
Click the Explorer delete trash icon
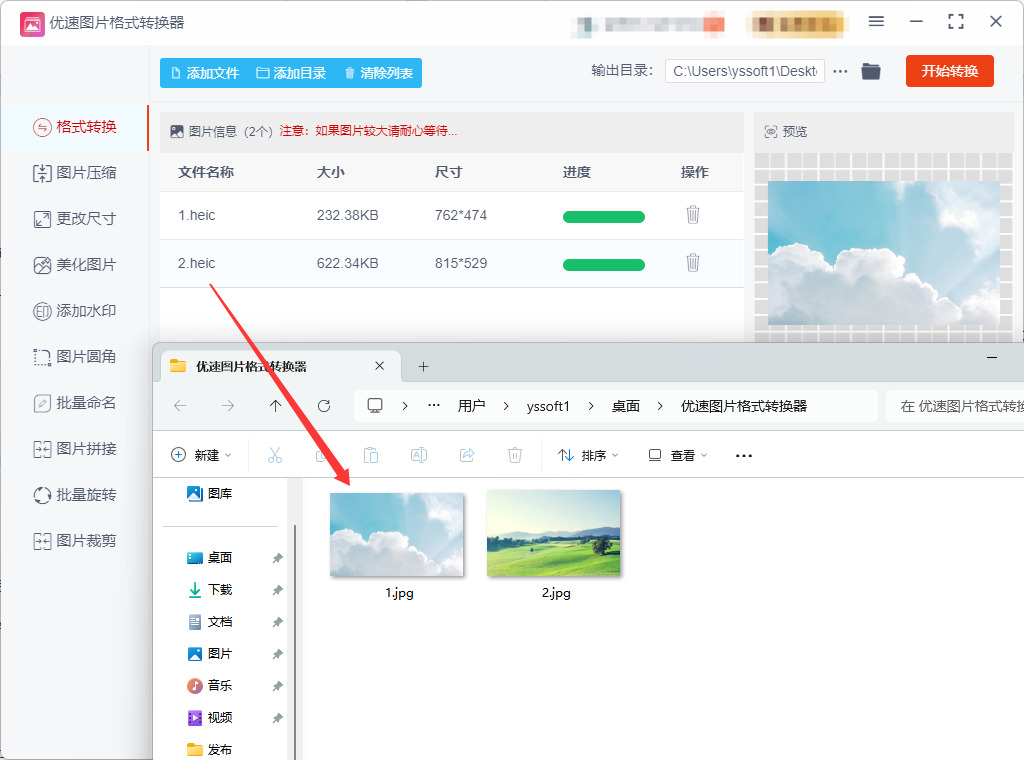click(515, 455)
